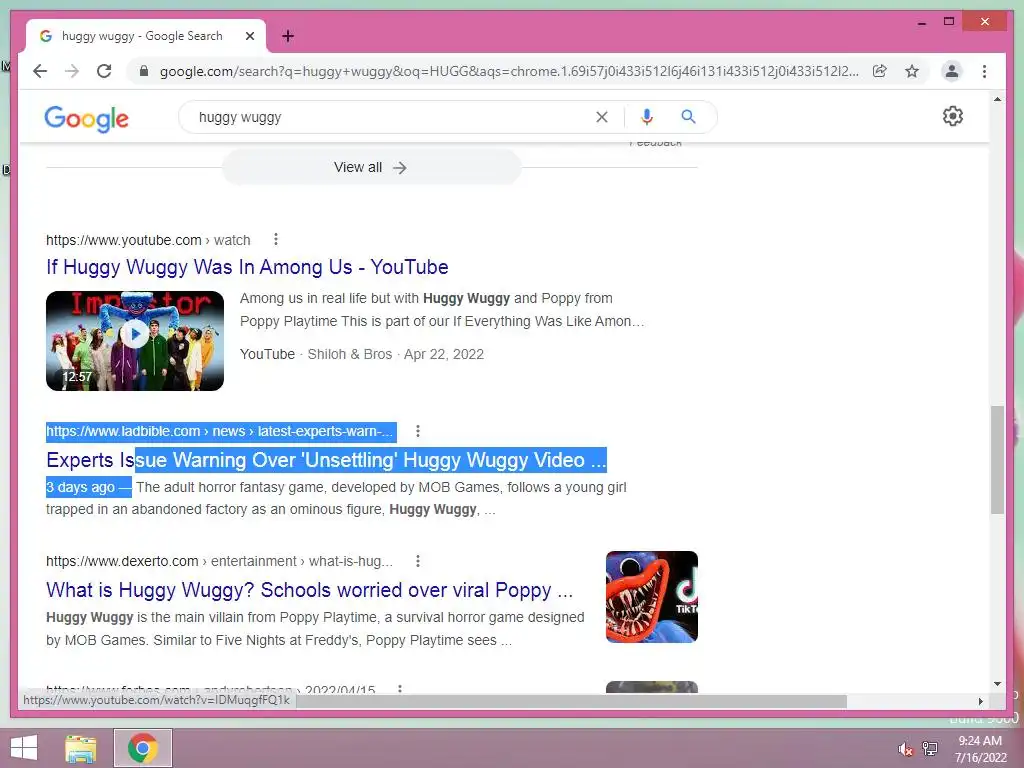Open a new tab with the plus button

pyautogui.click(x=288, y=36)
